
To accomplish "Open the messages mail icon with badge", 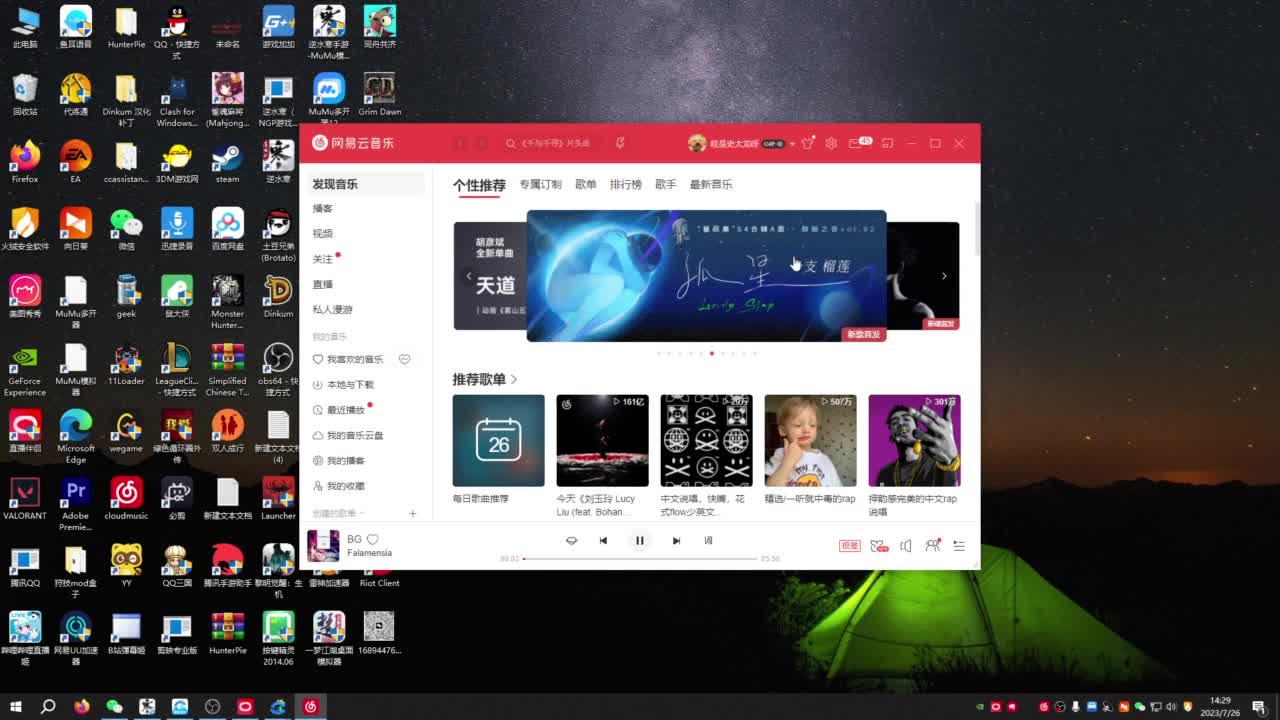I will 859,143.
